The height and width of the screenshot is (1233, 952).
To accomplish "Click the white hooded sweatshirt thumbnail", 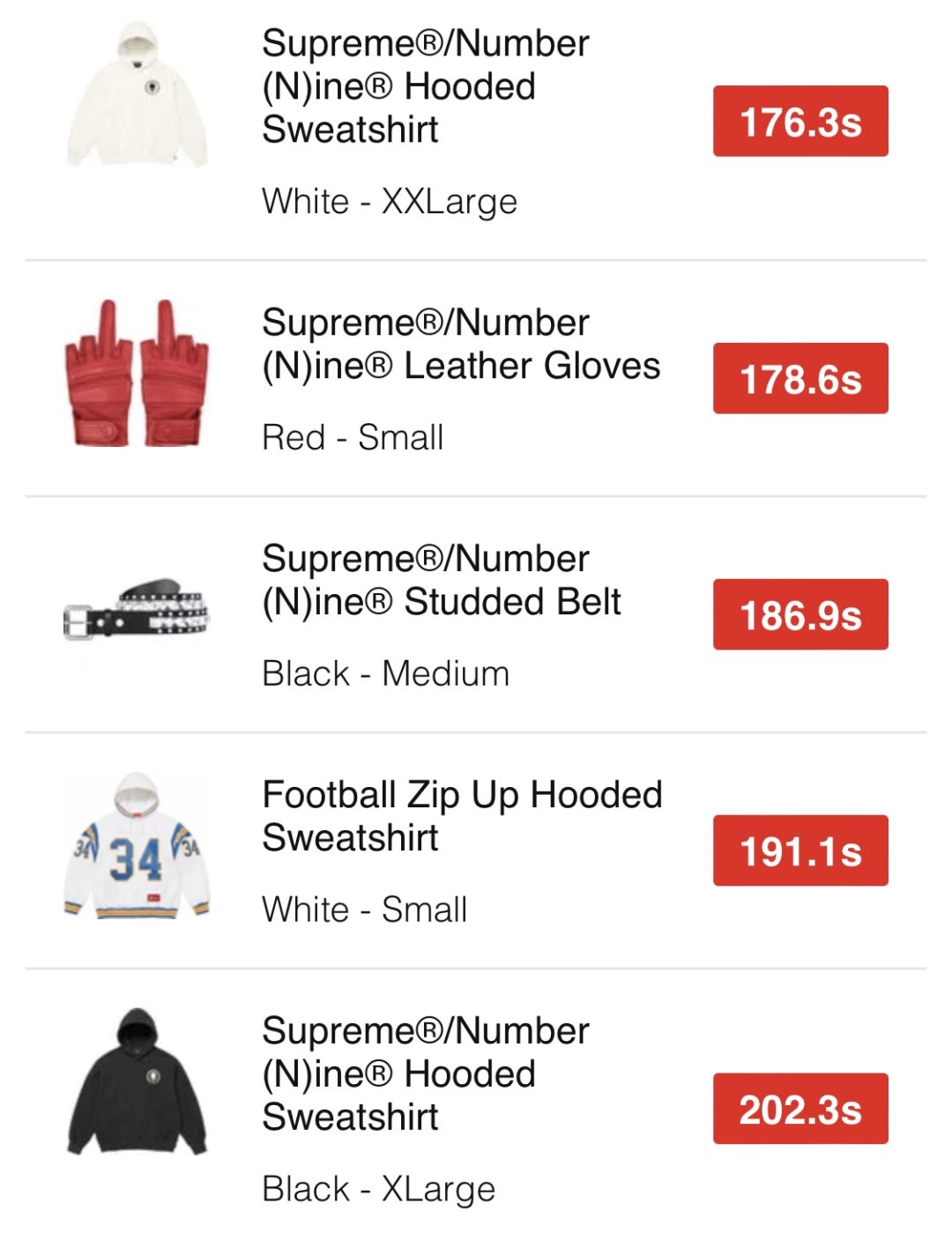I will 138,95.
